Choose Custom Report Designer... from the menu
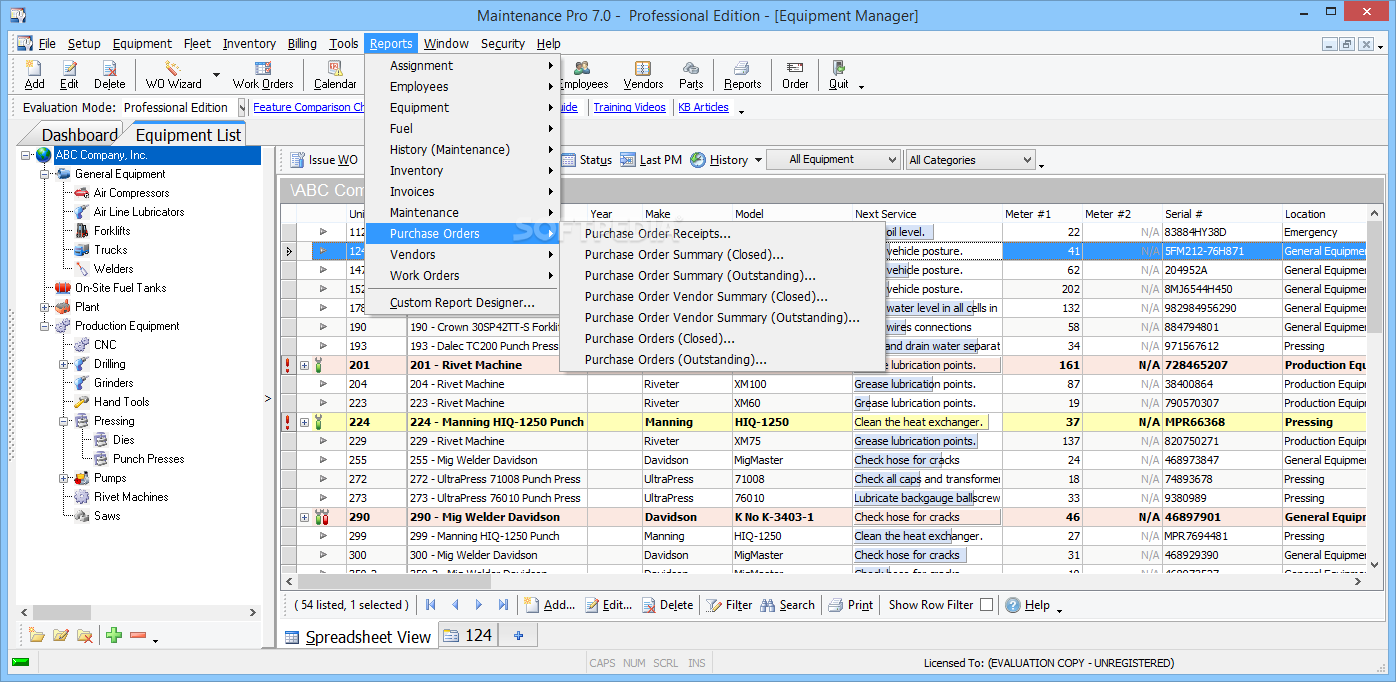This screenshot has height=682, width=1396. coord(462,303)
